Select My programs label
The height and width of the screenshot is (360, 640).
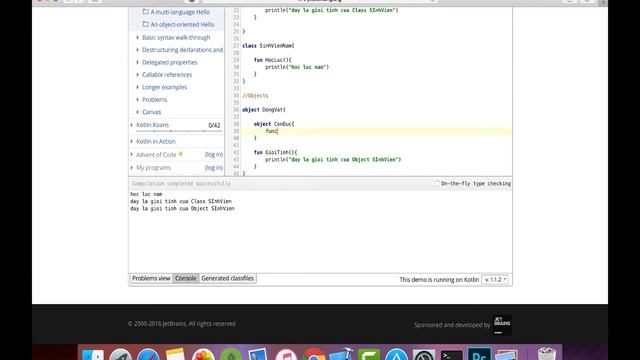(153, 168)
